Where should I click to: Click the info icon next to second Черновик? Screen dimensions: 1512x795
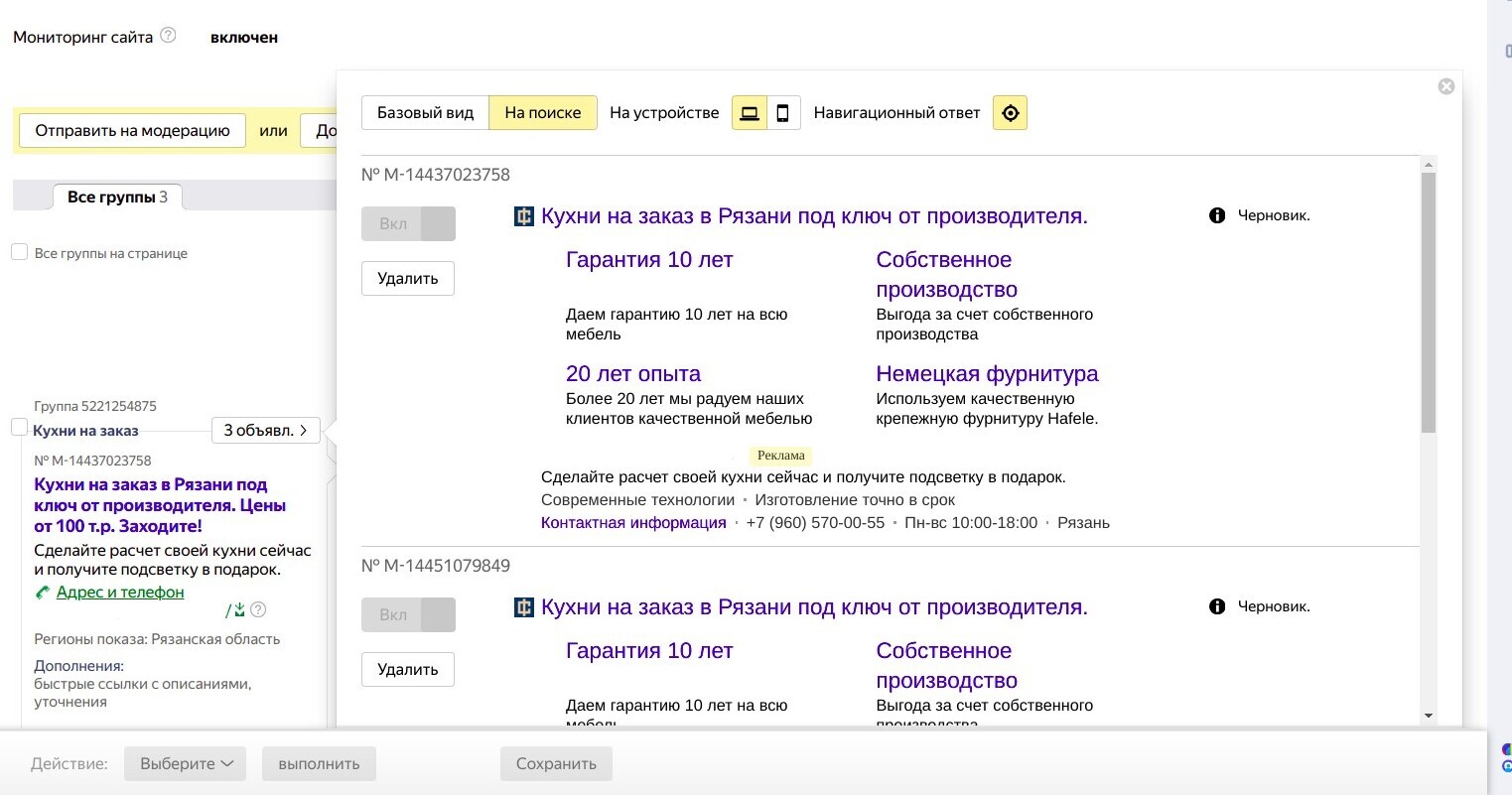pos(1217,606)
